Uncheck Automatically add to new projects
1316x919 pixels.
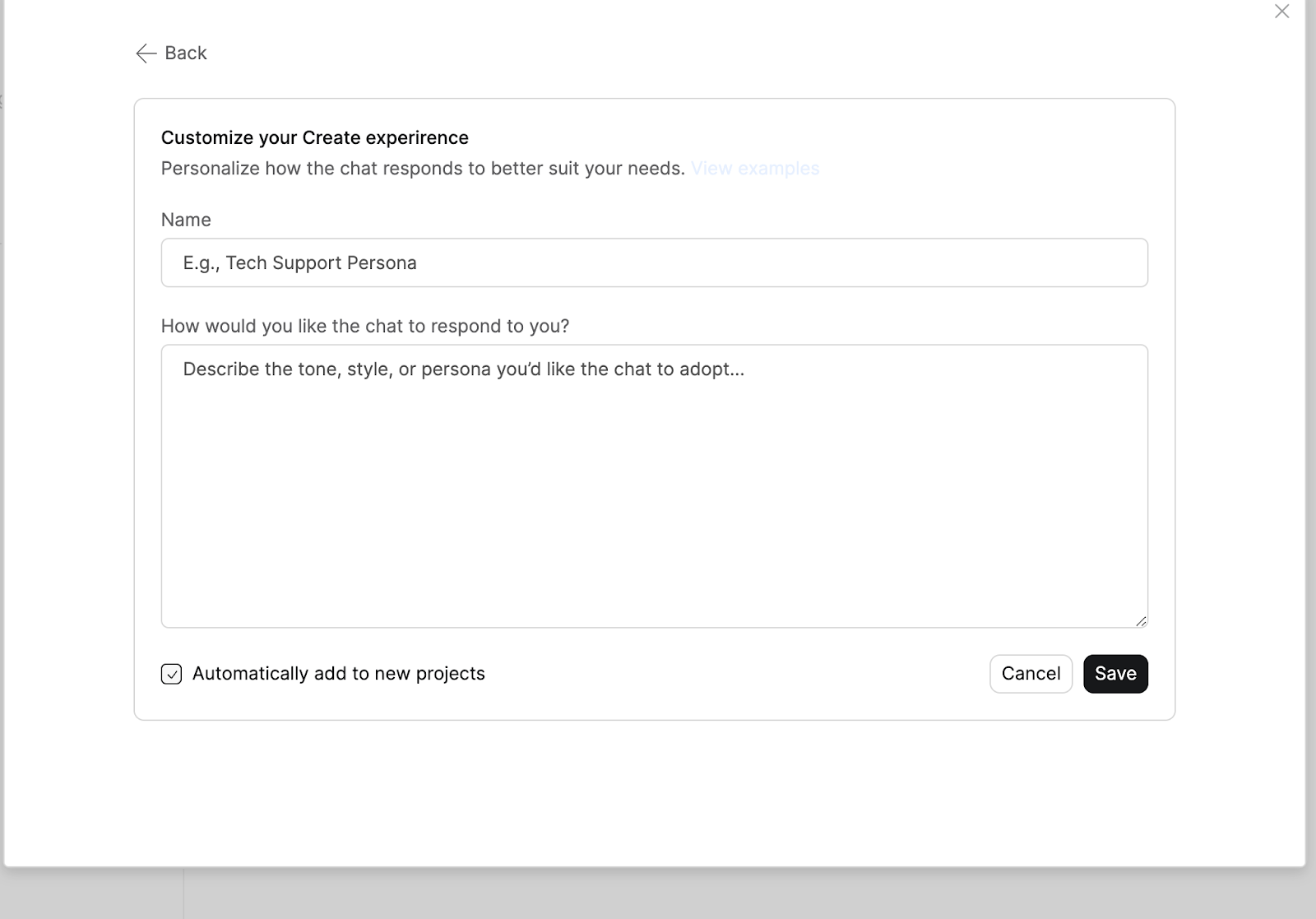click(171, 674)
